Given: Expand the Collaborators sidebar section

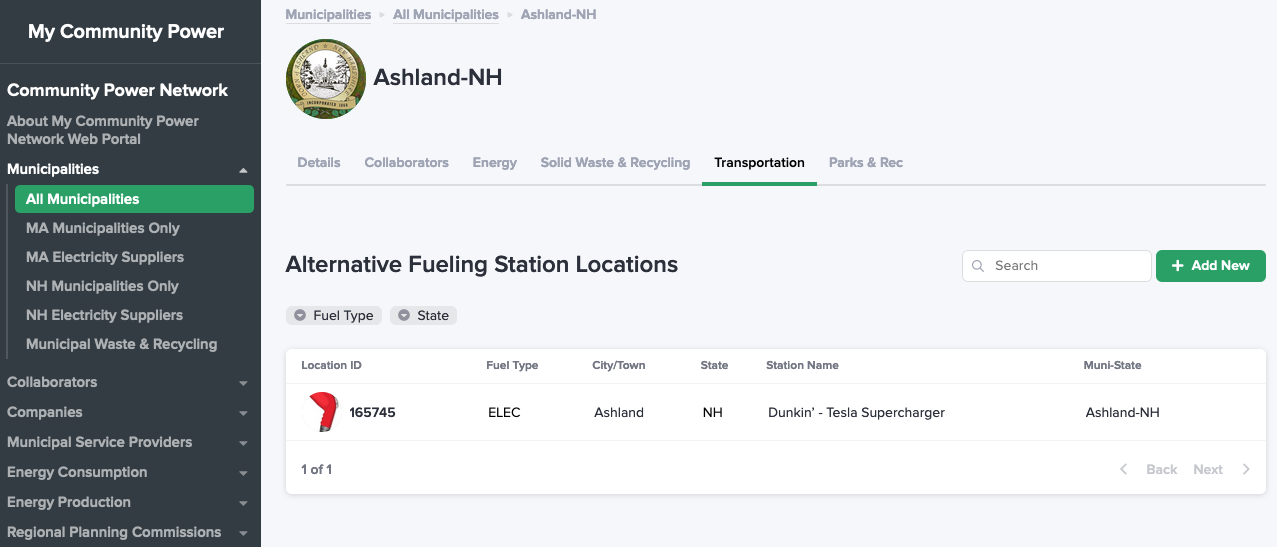Looking at the screenshot, I should [x=243, y=383].
